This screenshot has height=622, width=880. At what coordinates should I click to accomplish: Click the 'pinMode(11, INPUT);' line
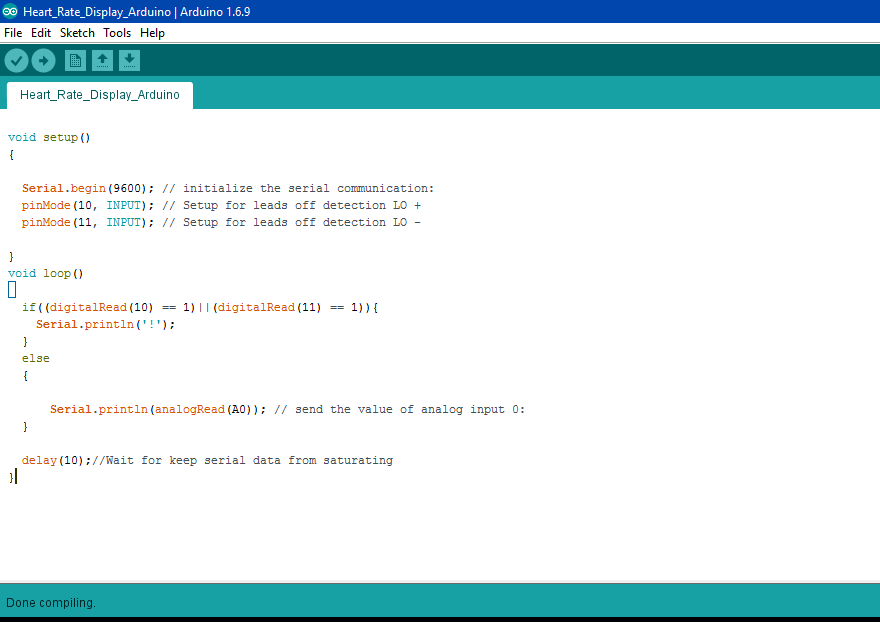click(88, 222)
